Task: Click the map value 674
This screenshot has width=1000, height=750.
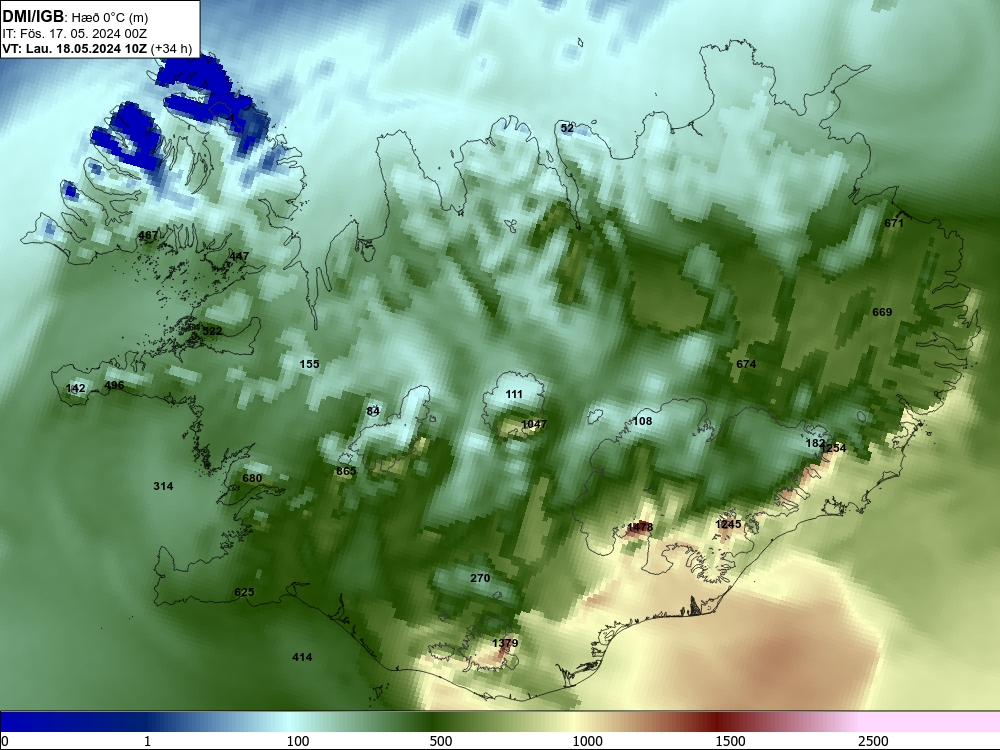Action: point(746,364)
